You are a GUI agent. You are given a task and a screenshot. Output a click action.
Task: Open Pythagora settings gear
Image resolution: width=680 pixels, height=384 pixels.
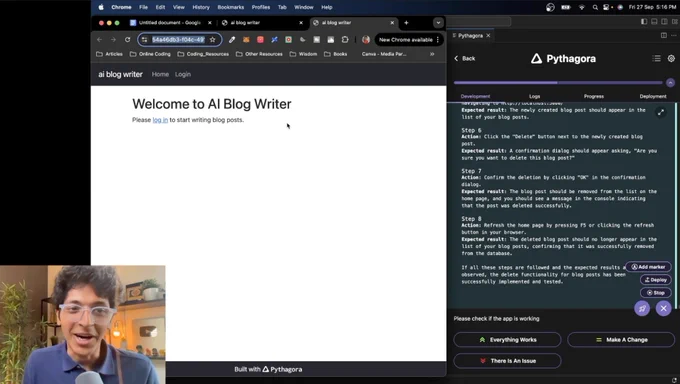pos(671,59)
